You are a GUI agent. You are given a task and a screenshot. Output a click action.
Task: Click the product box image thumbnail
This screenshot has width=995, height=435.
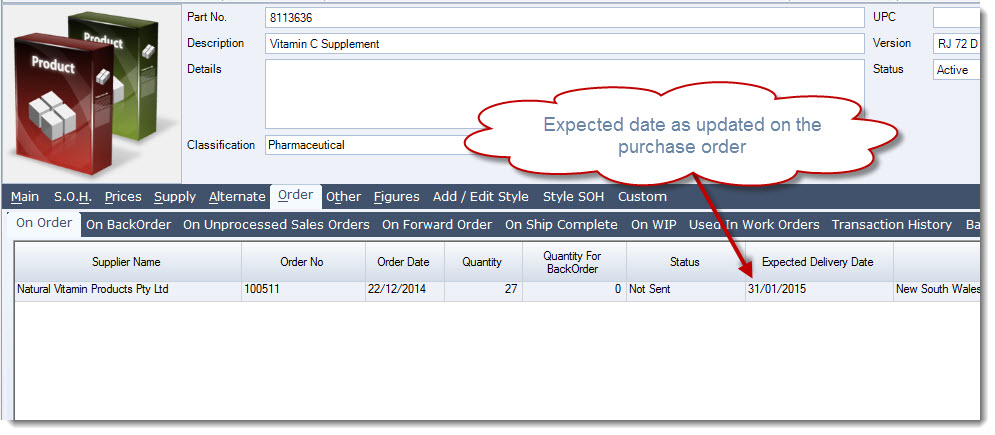coord(91,93)
